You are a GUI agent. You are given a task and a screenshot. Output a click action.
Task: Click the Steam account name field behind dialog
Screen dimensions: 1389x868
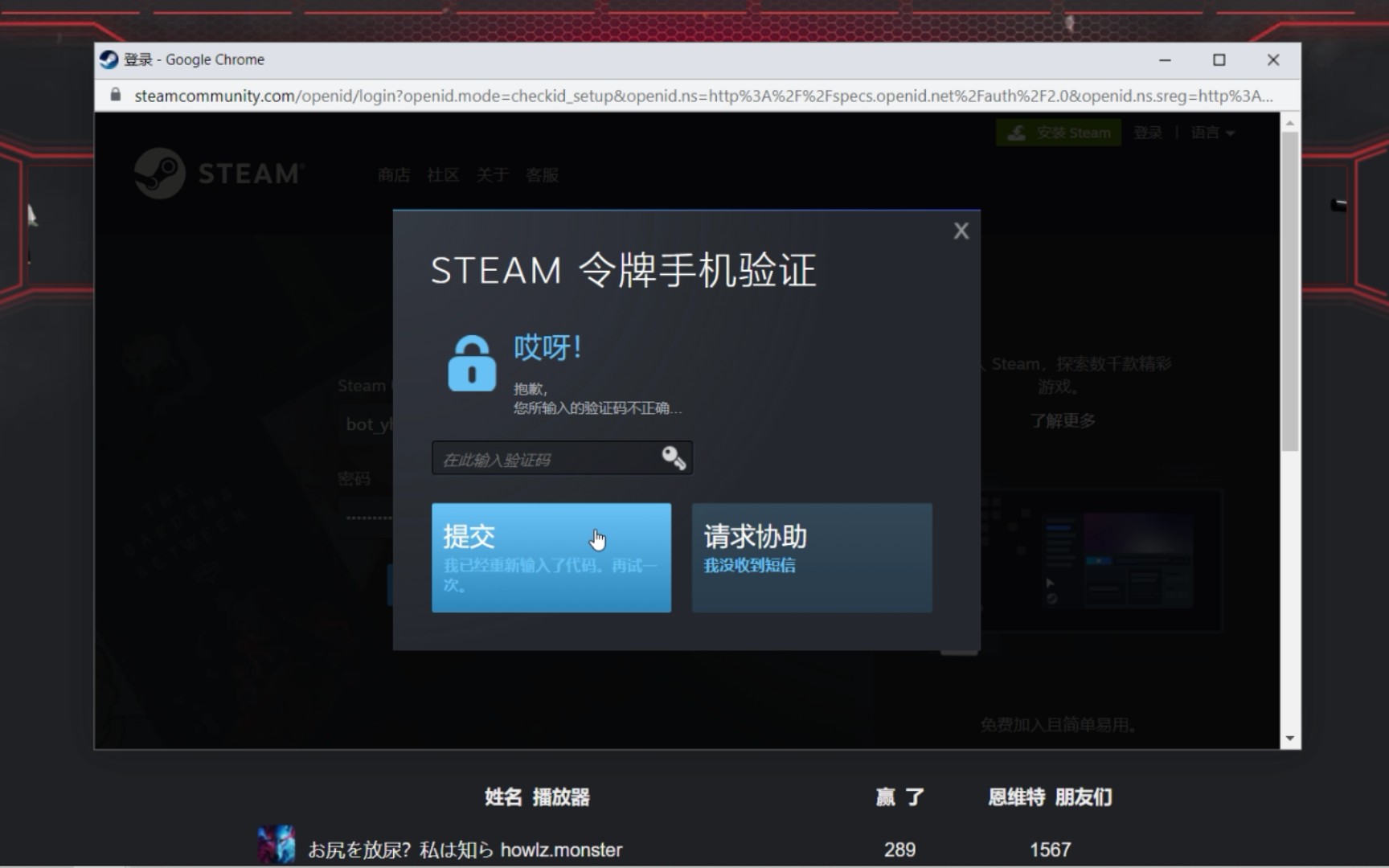(366, 424)
